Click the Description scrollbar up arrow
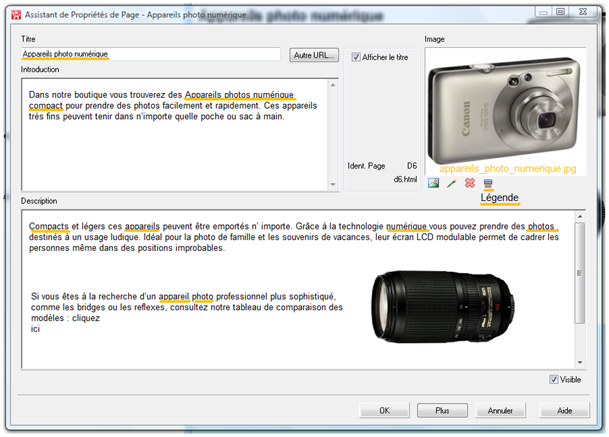Screen dimensions: 609x437 (579, 214)
